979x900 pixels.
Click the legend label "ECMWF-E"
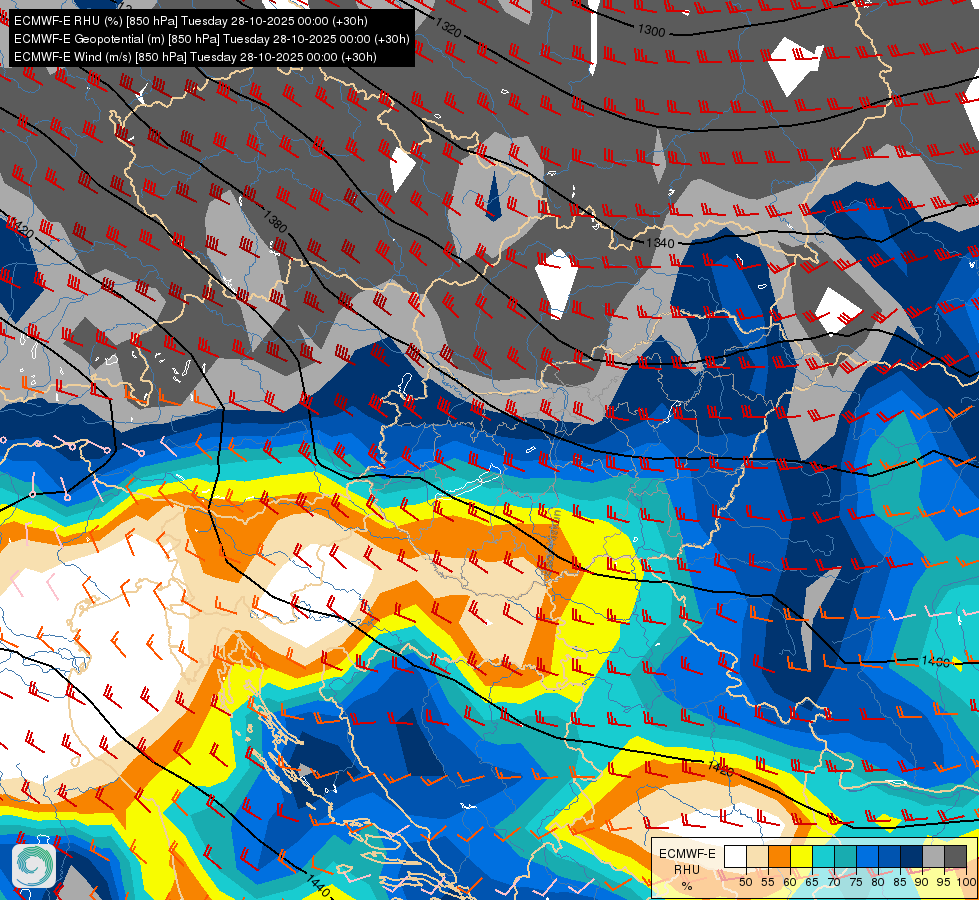(687, 854)
